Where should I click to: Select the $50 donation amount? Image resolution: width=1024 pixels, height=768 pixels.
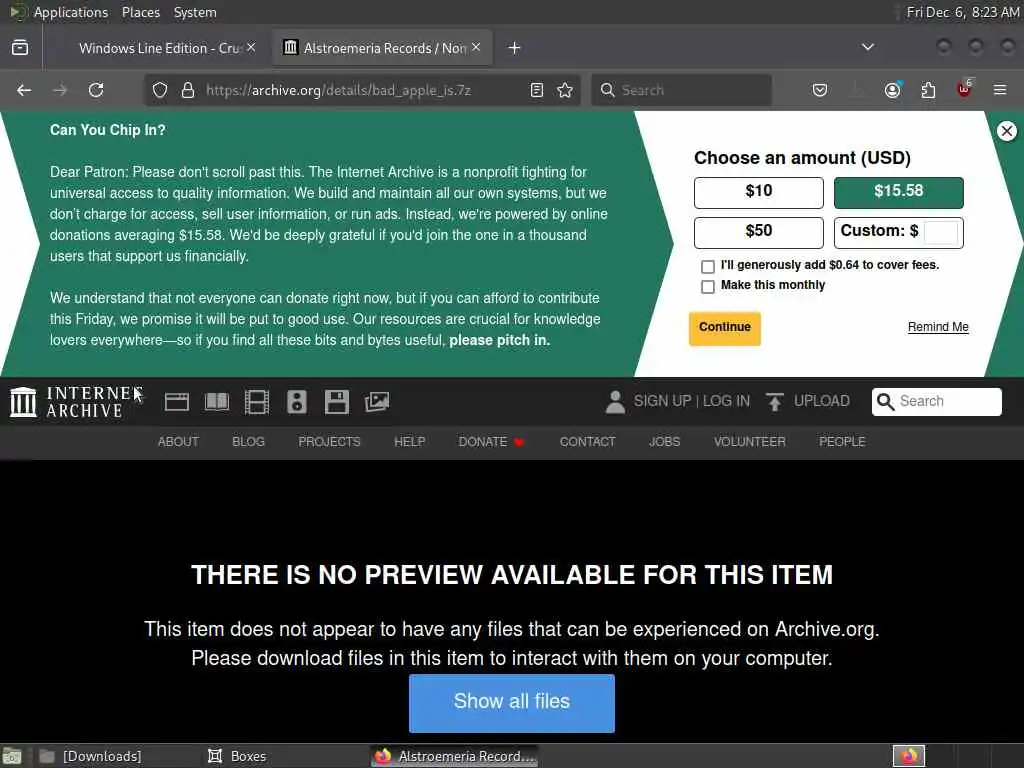tap(758, 232)
